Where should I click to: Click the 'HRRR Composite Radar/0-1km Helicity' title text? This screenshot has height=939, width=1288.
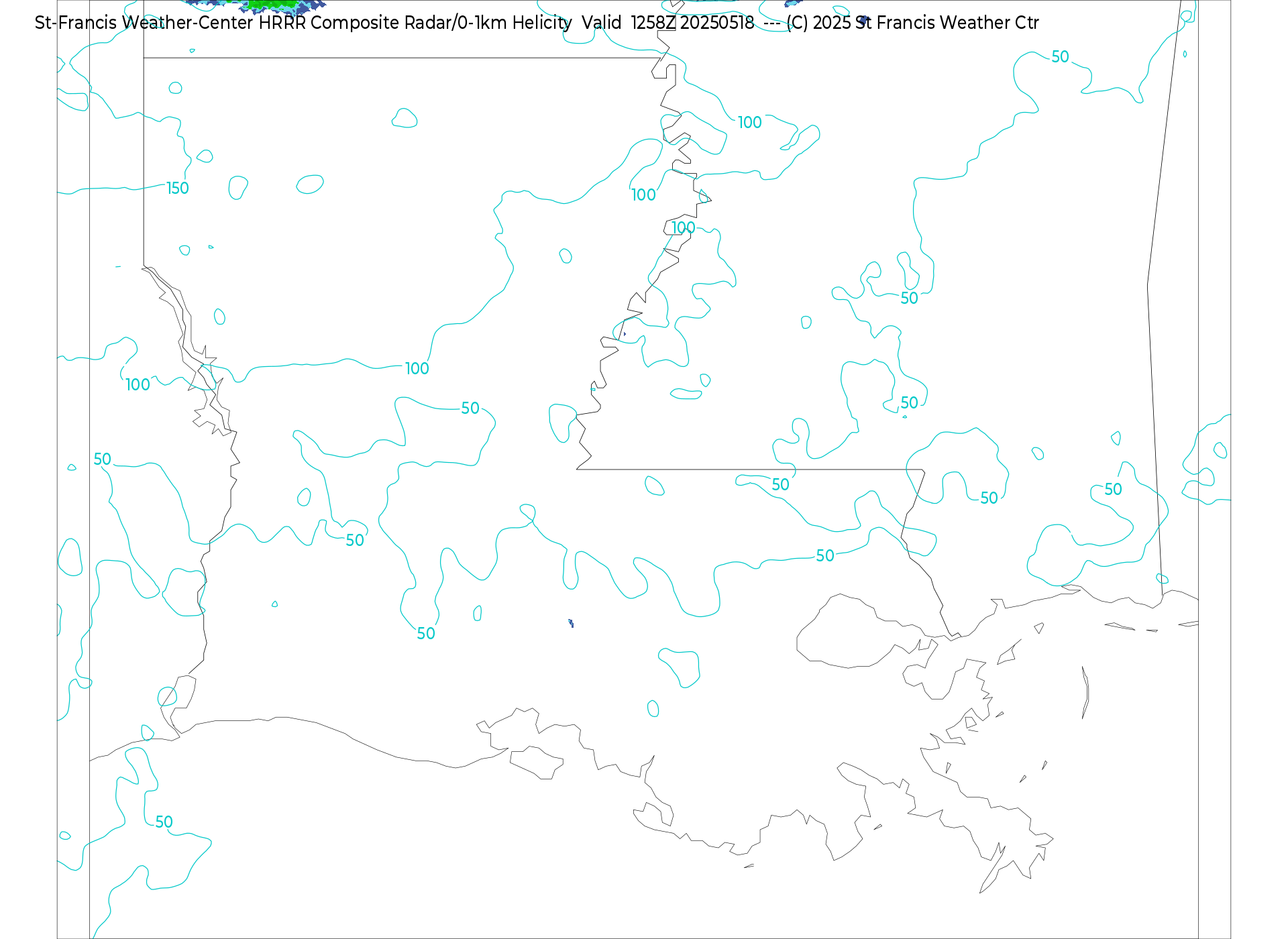[415, 23]
